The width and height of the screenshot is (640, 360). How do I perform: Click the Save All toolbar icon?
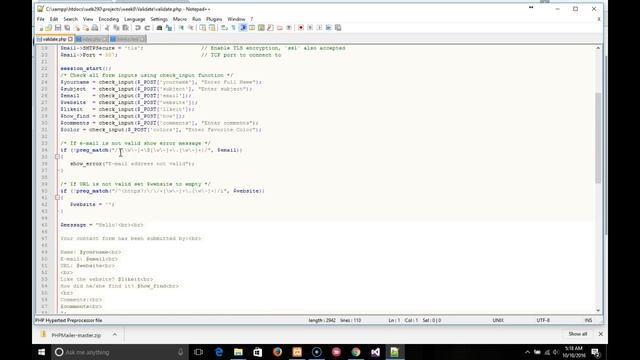(67, 28)
